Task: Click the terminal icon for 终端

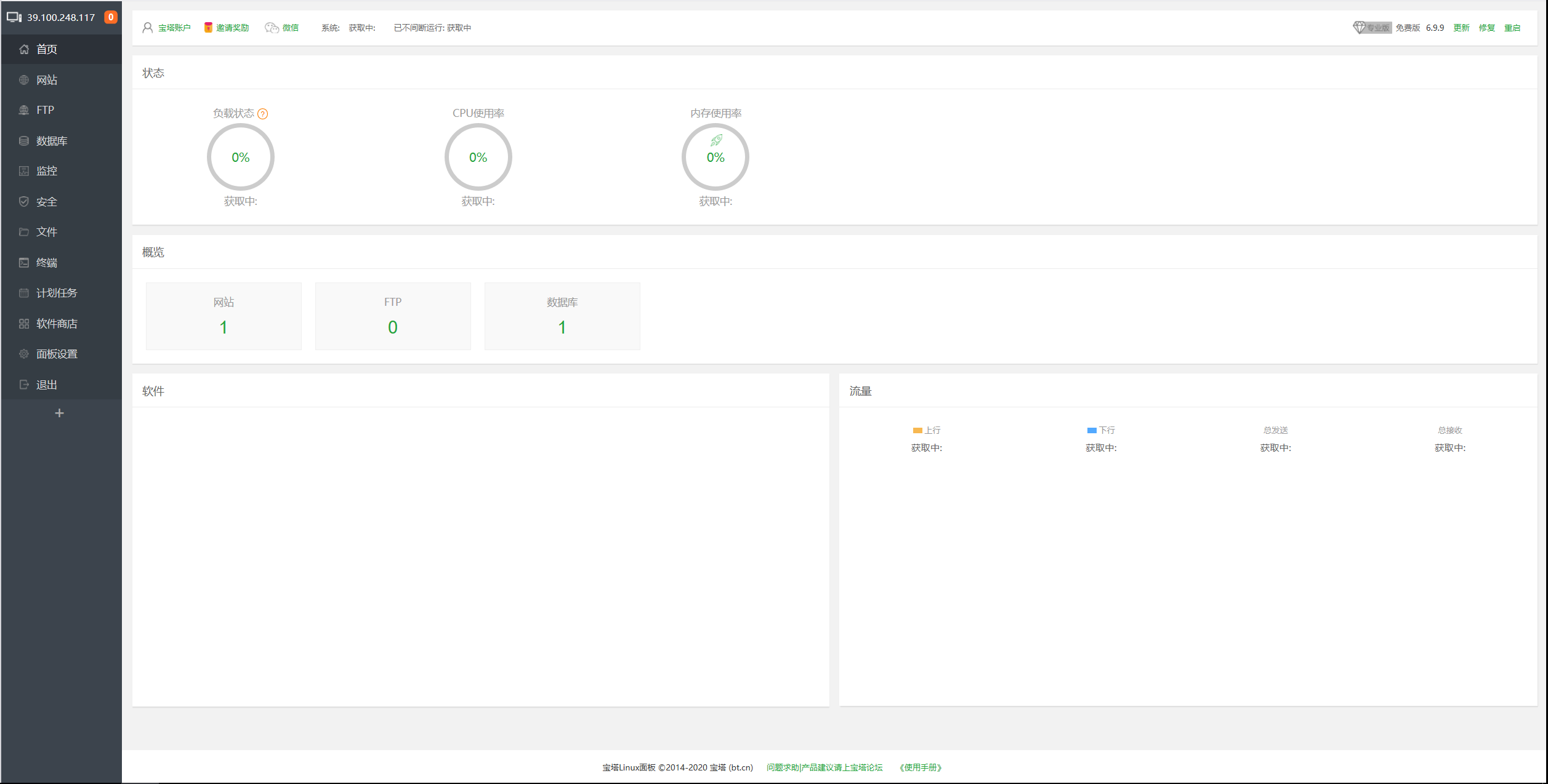Action: click(24, 263)
